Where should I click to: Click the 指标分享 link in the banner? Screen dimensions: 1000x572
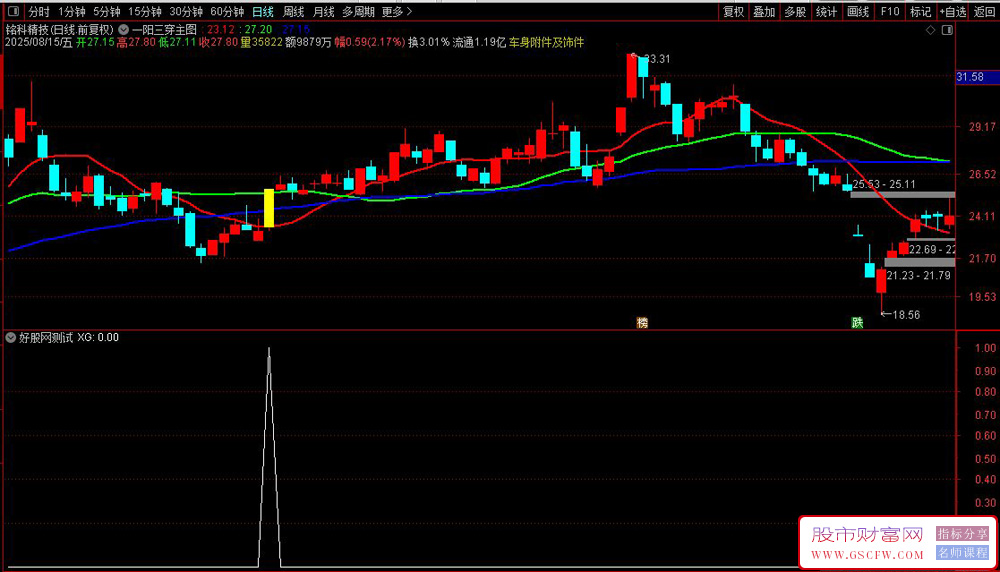click(962, 533)
